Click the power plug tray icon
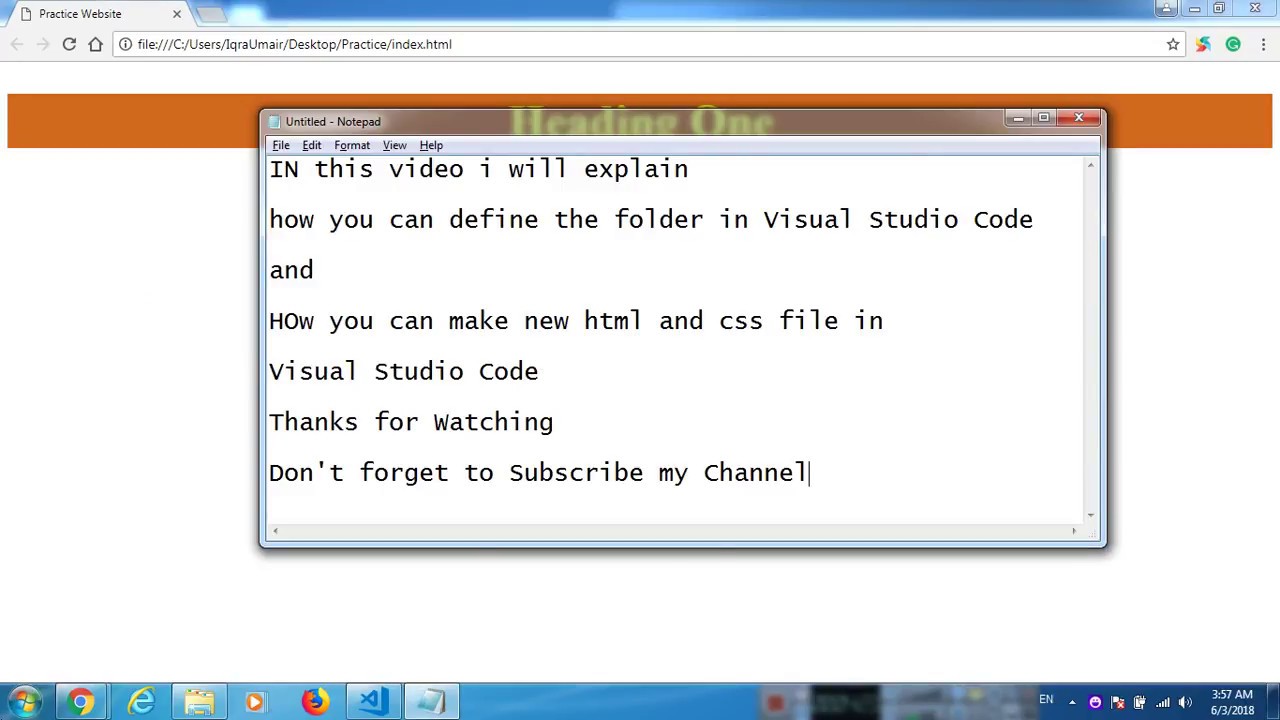 (x=1140, y=703)
